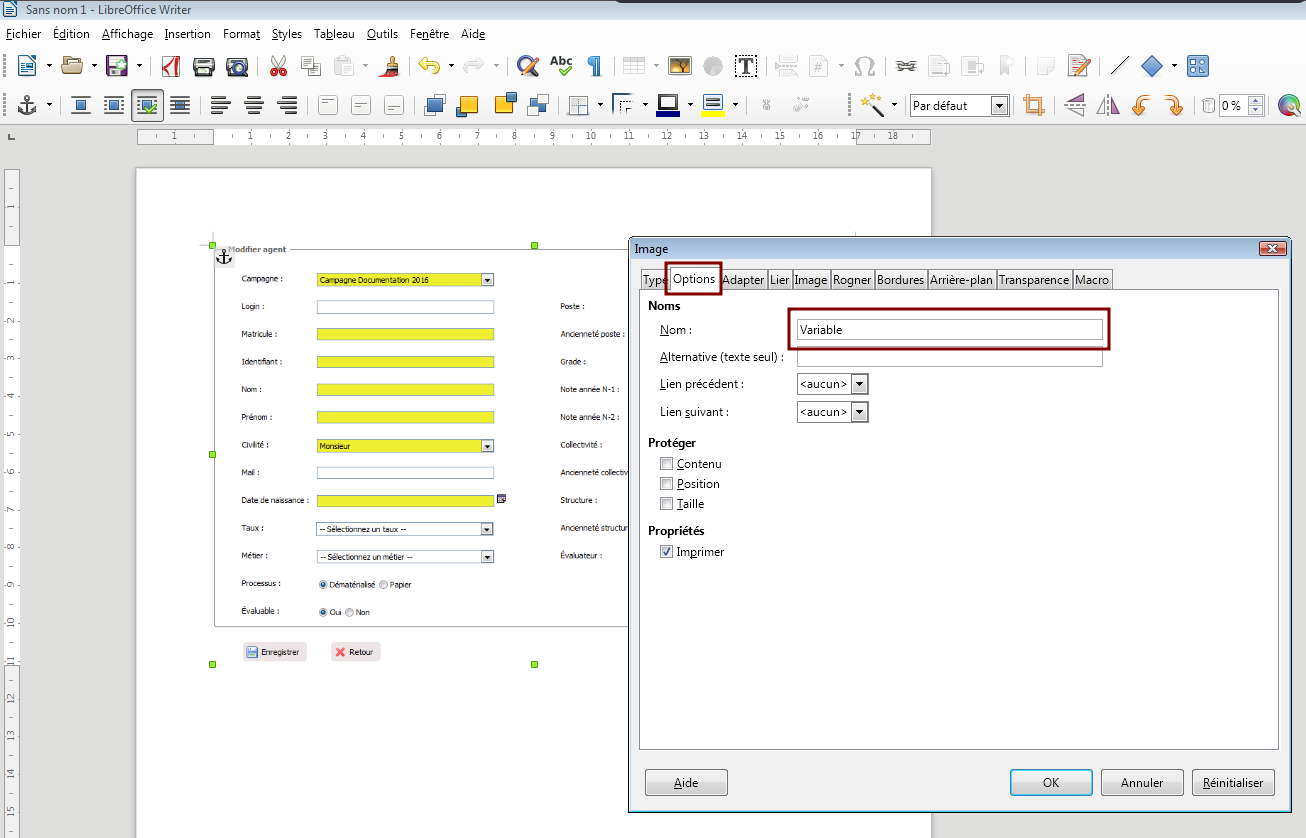Screen dimensions: 1306x838
Task: Click the New document icon
Action: (27, 66)
